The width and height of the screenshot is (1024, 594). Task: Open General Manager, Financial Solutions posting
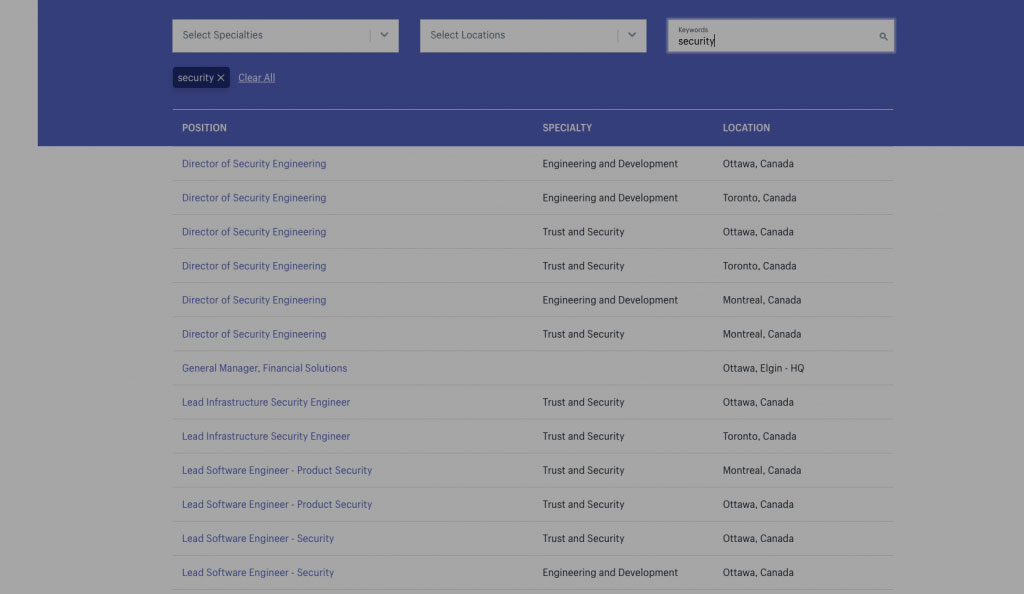pos(264,368)
